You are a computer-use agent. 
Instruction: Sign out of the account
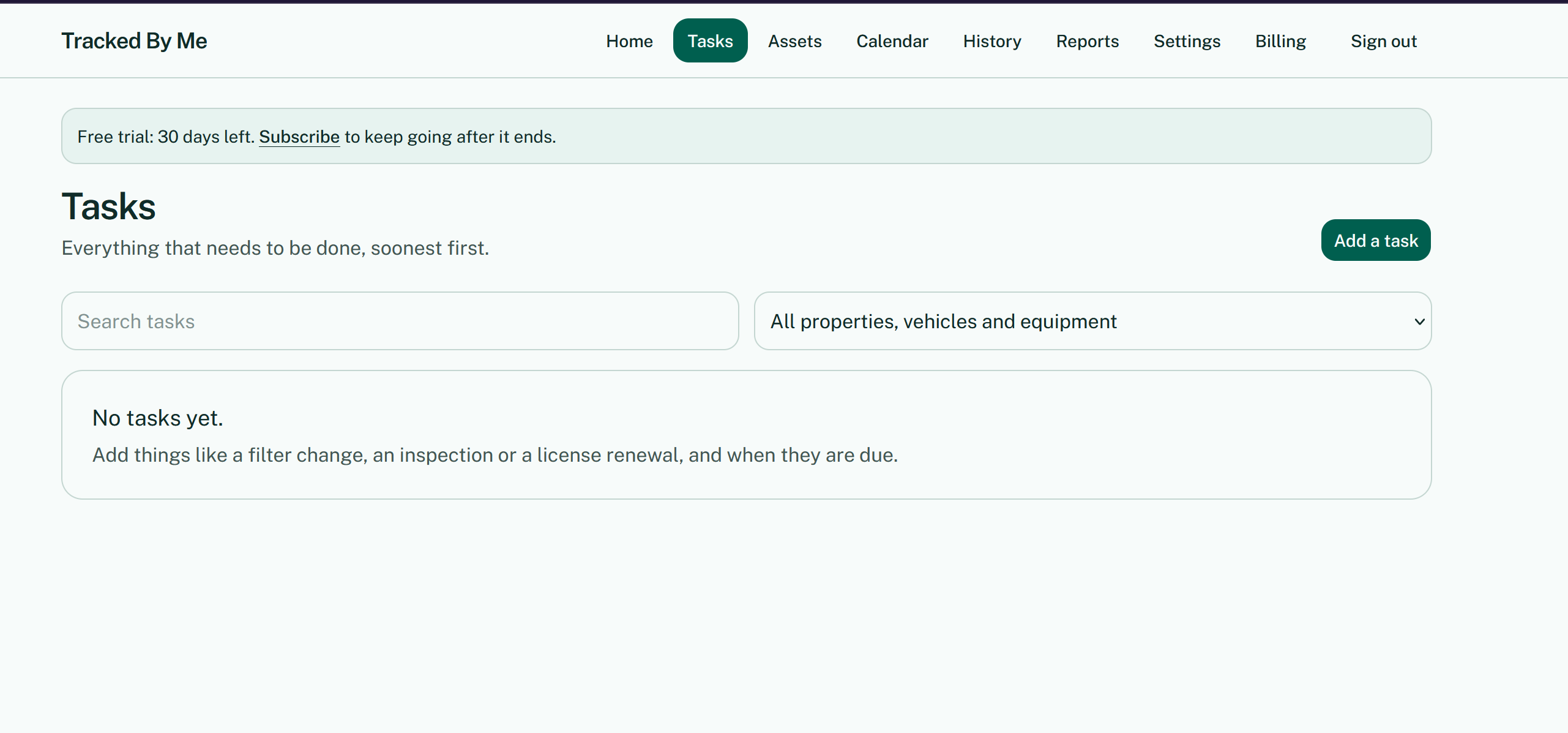1383,41
